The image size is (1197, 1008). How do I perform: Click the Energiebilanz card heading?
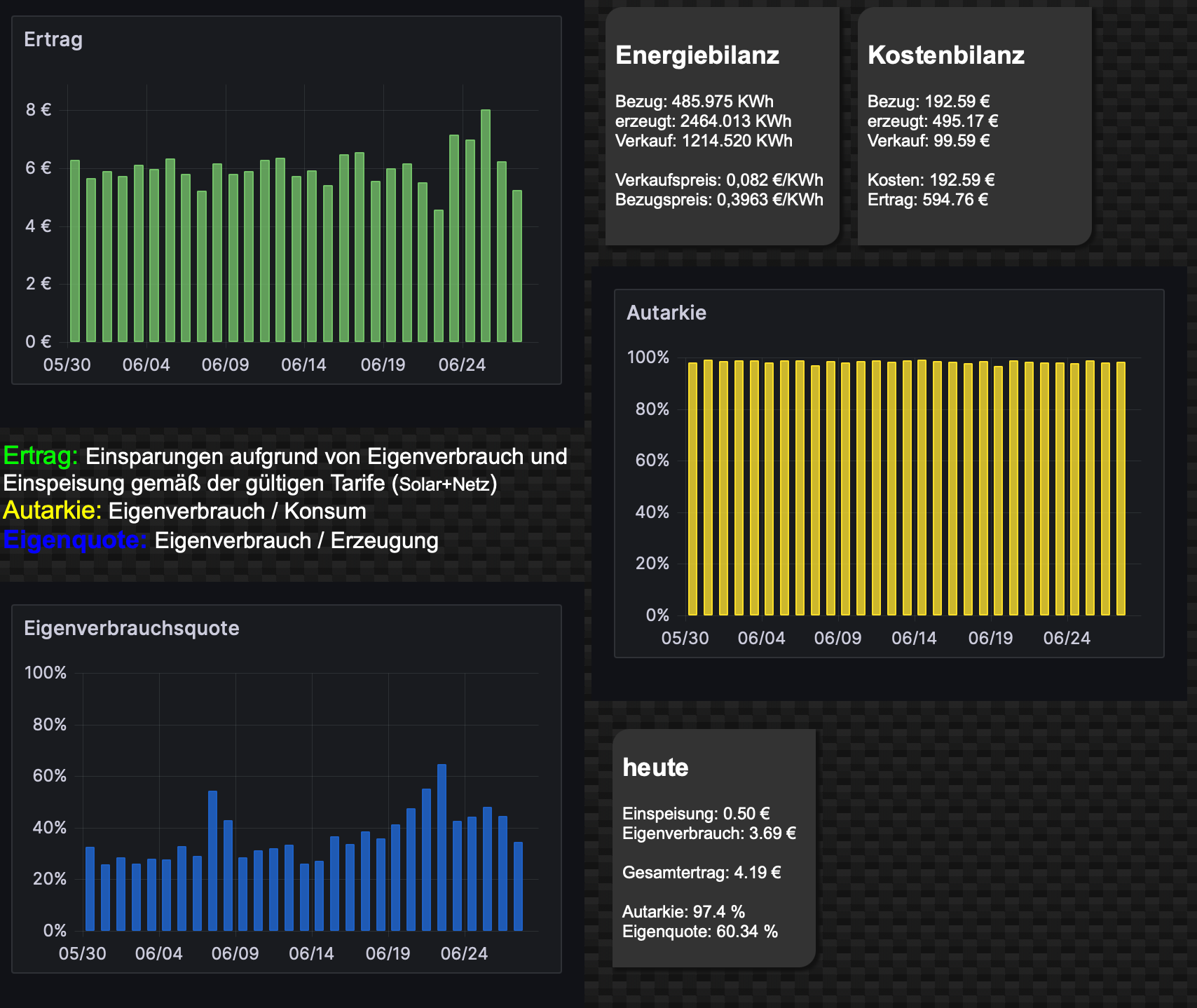697,55
